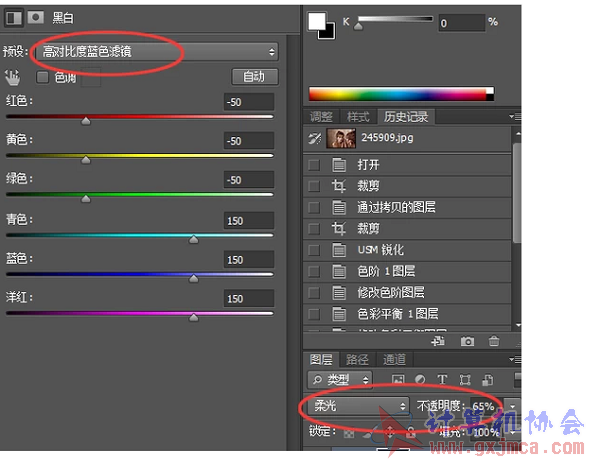Screen dimensions: 600x466
Task: Click the 245909.jpg snapshot thumbnail
Action: point(341,138)
